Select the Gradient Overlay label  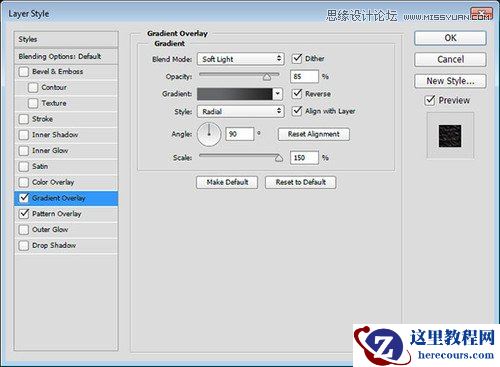[59, 198]
